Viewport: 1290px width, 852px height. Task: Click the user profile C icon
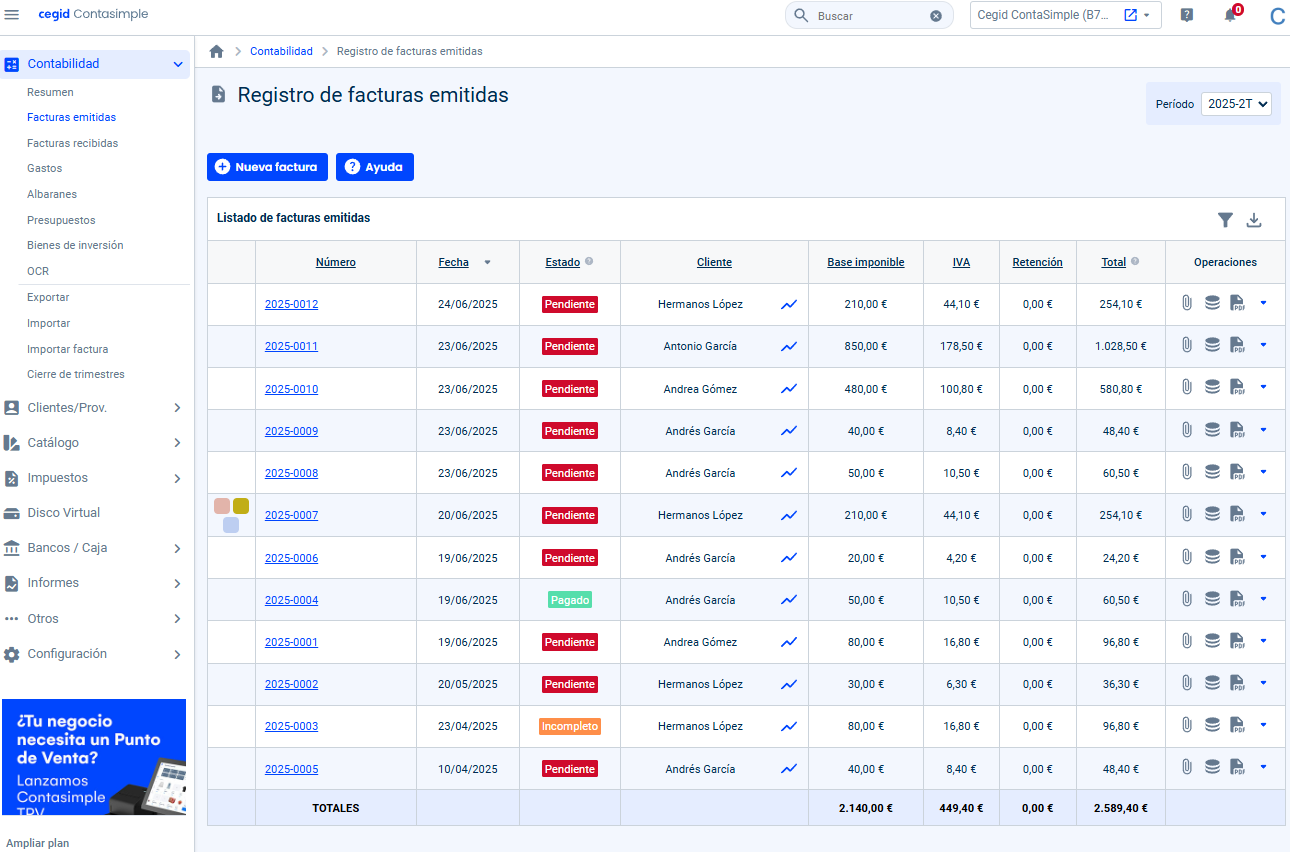pyautogui.click(x=1277, y=16)
